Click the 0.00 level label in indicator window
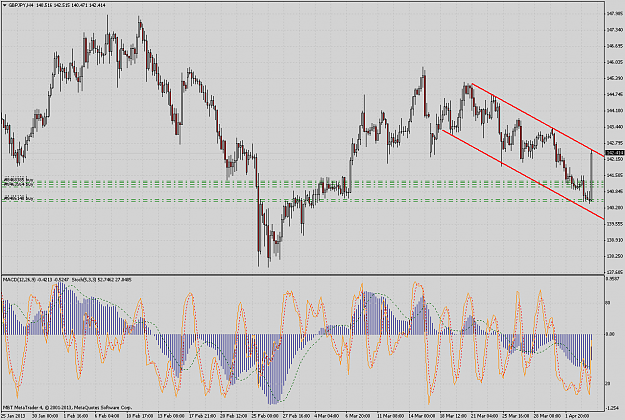 [610, 334]
